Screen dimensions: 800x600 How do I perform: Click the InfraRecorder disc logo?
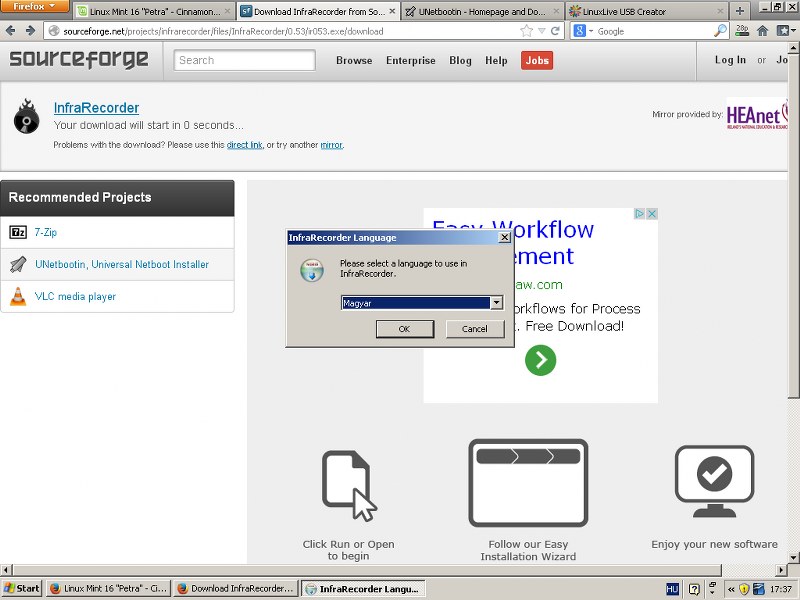[27, 116]
